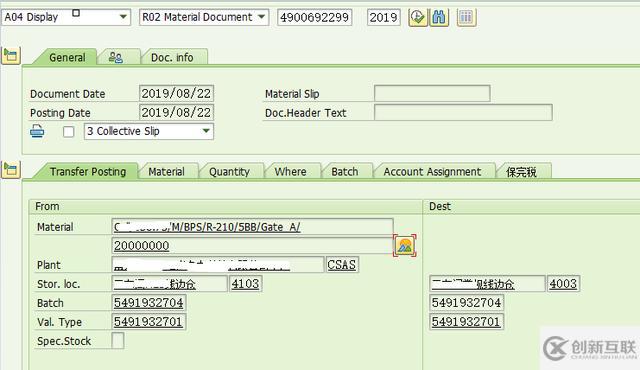Image resolution: width=640 pixels, height=370 pixels.
Task: Click the Dest batch 5491932704
Action: pos(467,303)
